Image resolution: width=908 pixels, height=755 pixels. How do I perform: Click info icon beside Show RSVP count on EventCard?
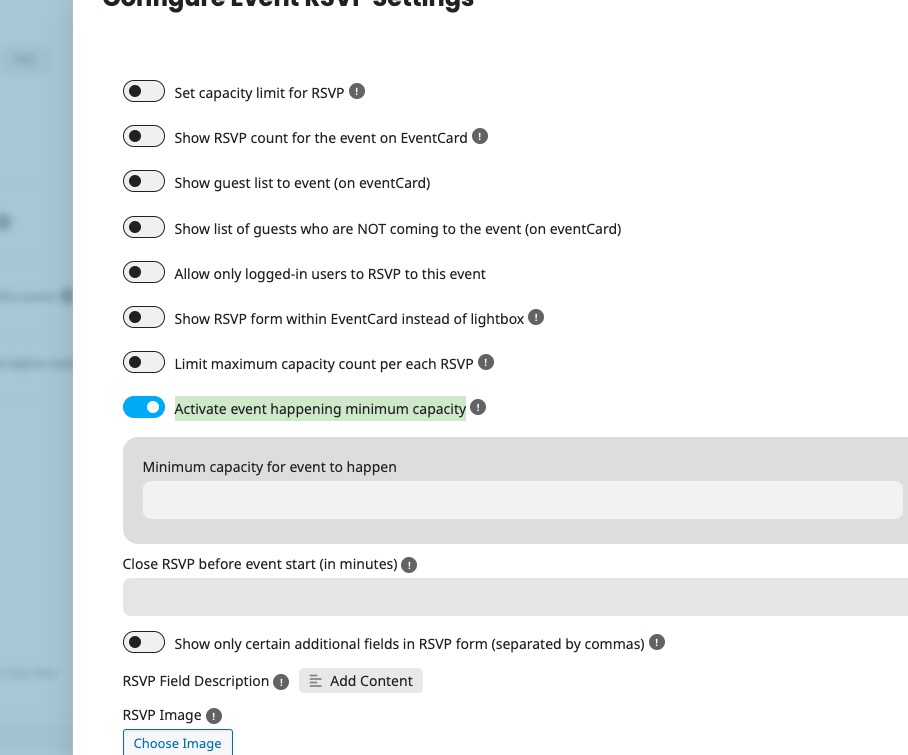pos(480,137)
